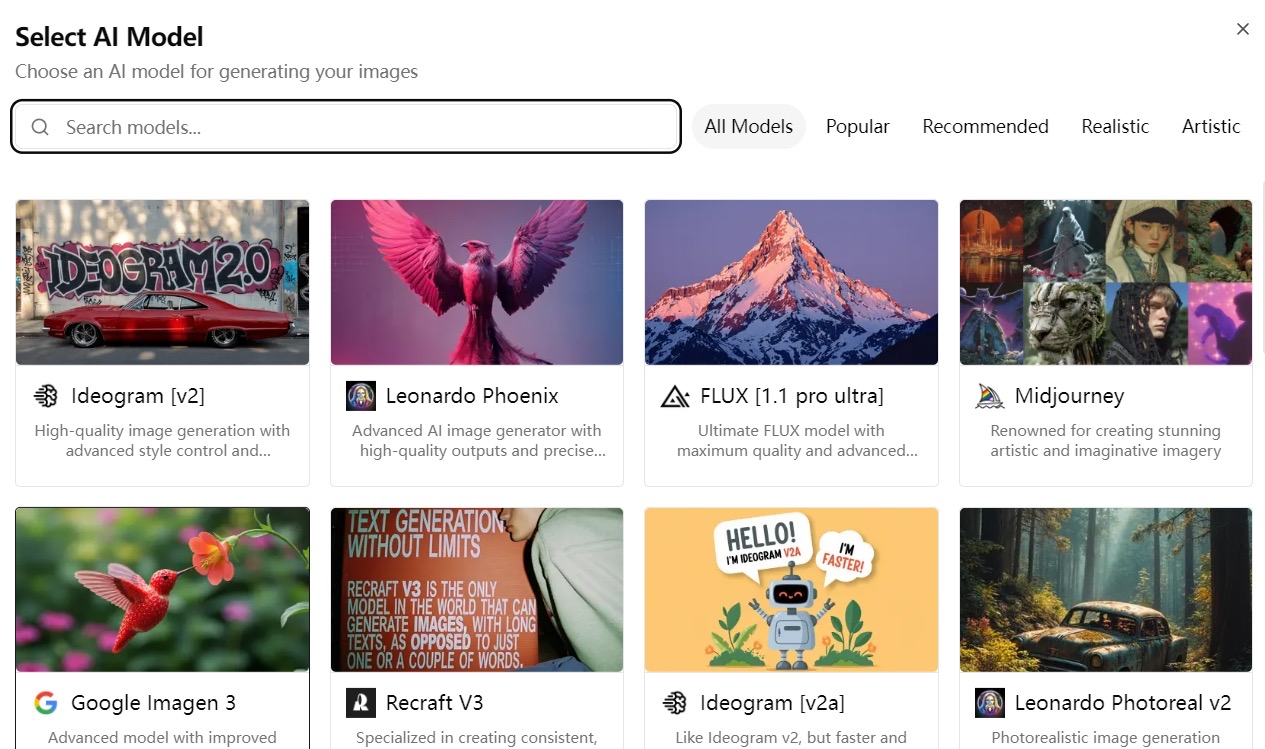Select the Ideogram 2.0 graffiti car thumbnail
The width and height of the screenshot is (1265, 749).
[x=163, y=282]
